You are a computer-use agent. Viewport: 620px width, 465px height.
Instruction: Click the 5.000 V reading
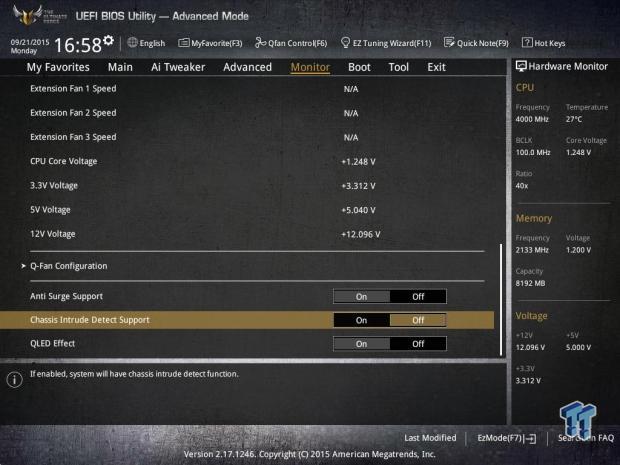coord(578,347)
